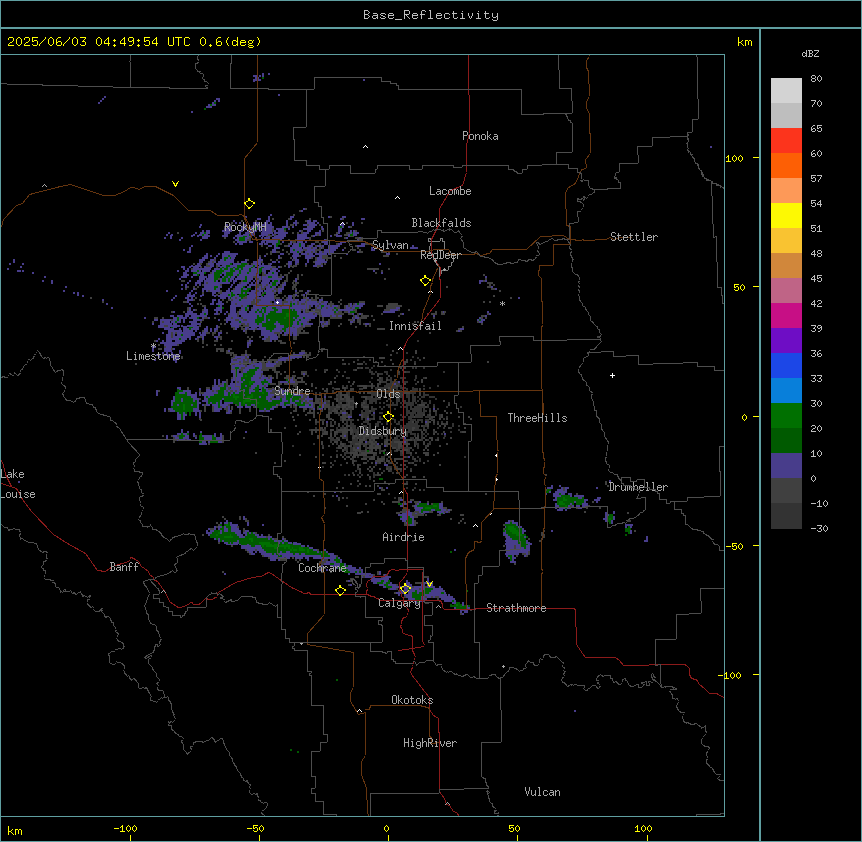This screenshot has height=842, width=862.
Task: Click the white caret marker west of Lacombe
Action: click(x=397, y=197)
